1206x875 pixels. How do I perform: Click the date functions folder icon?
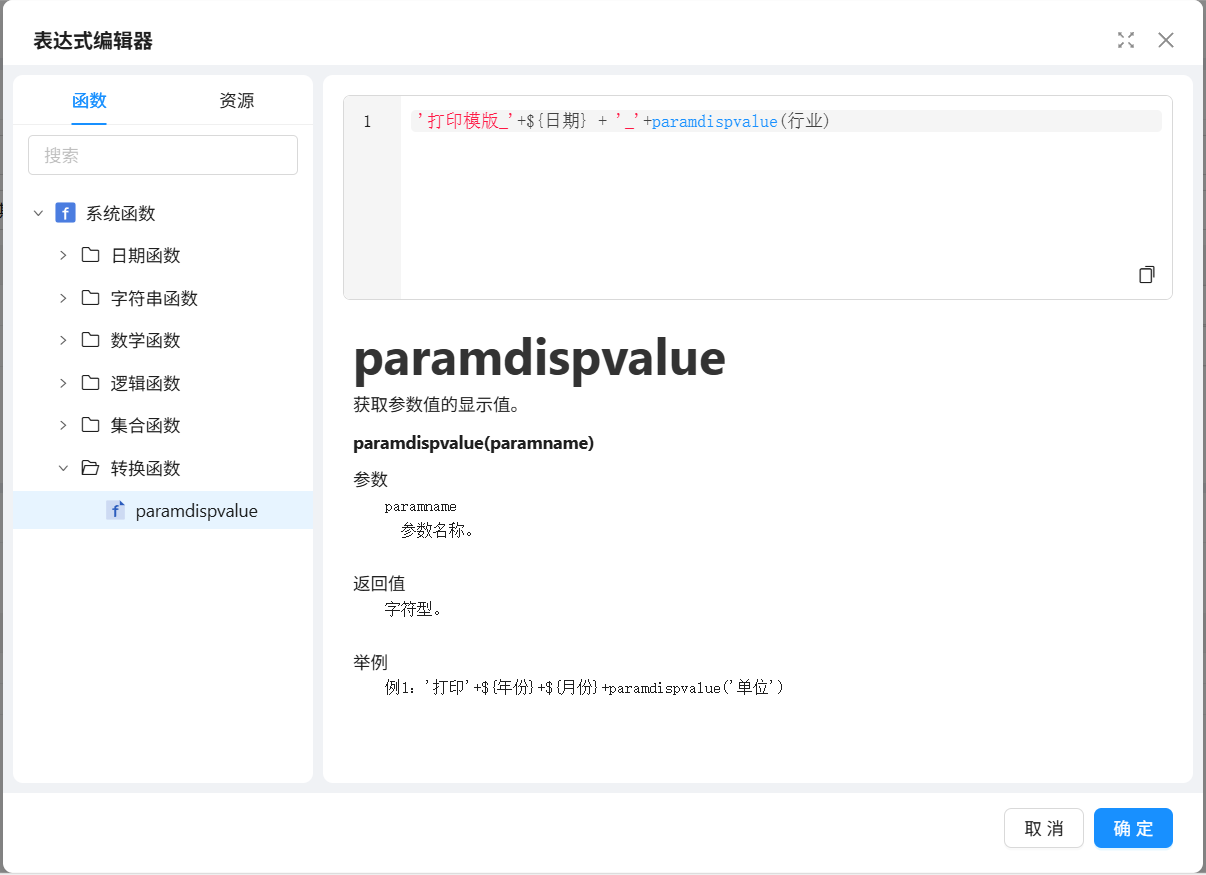click(91, 255)
